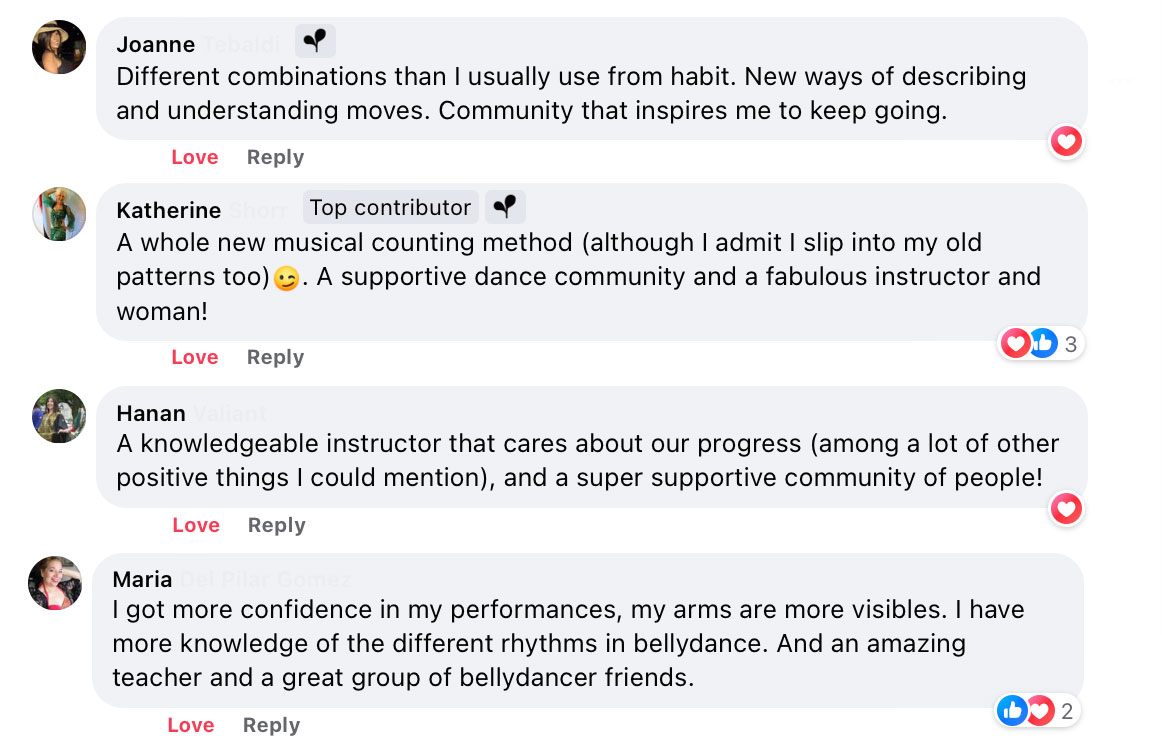
Task: Reply to Hanan's comment
Action: click(x=276, y=525)
